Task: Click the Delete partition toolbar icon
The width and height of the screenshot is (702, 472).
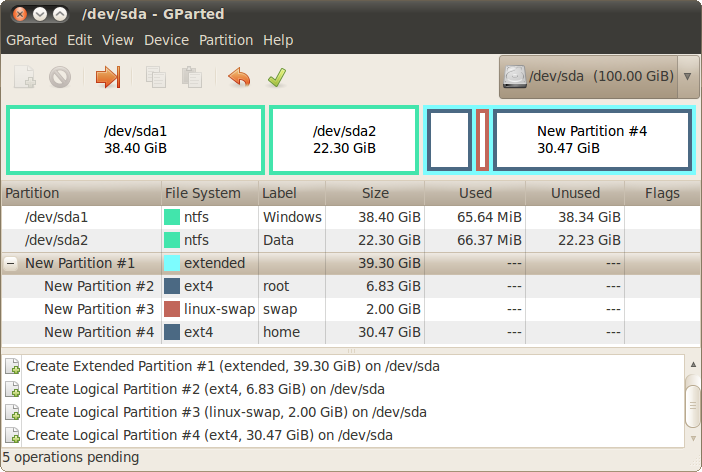Action: [x=60, y=77]
